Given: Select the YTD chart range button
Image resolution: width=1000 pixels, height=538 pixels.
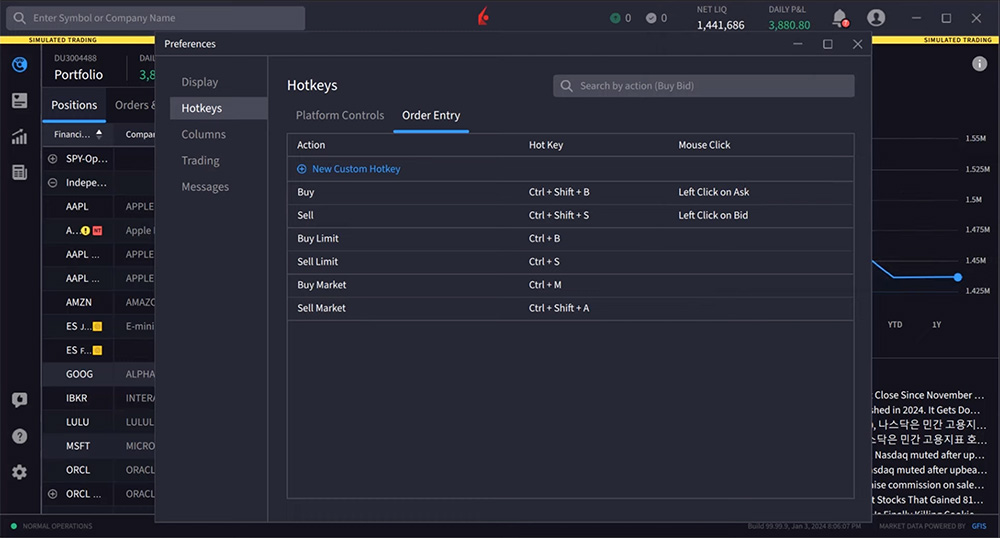Looking at the screenshot, I should 895,325.
